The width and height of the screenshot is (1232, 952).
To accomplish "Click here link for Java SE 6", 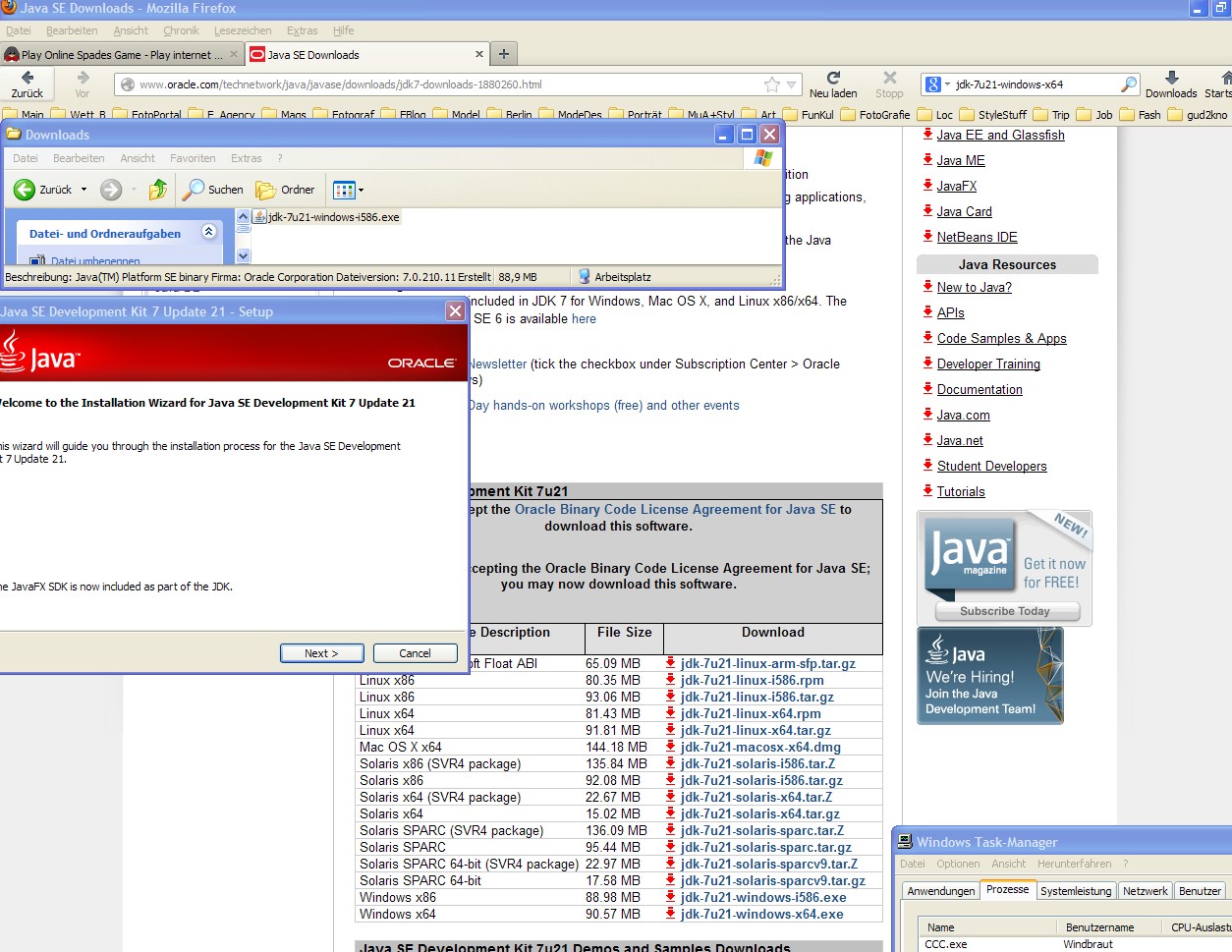I will coord(584,318).
